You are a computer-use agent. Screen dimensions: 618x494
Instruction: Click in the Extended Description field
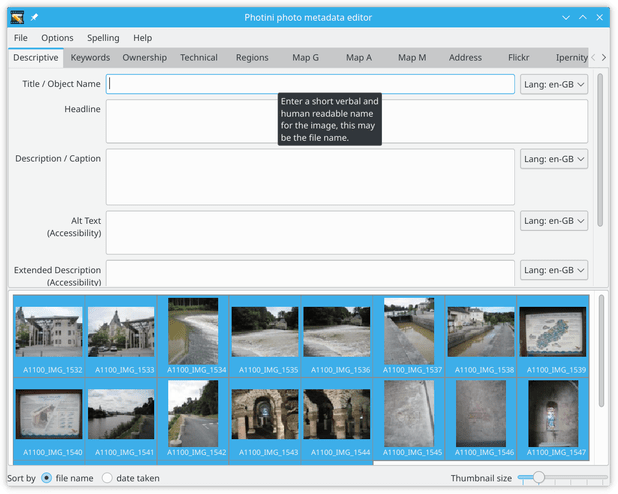pos(310,273)
